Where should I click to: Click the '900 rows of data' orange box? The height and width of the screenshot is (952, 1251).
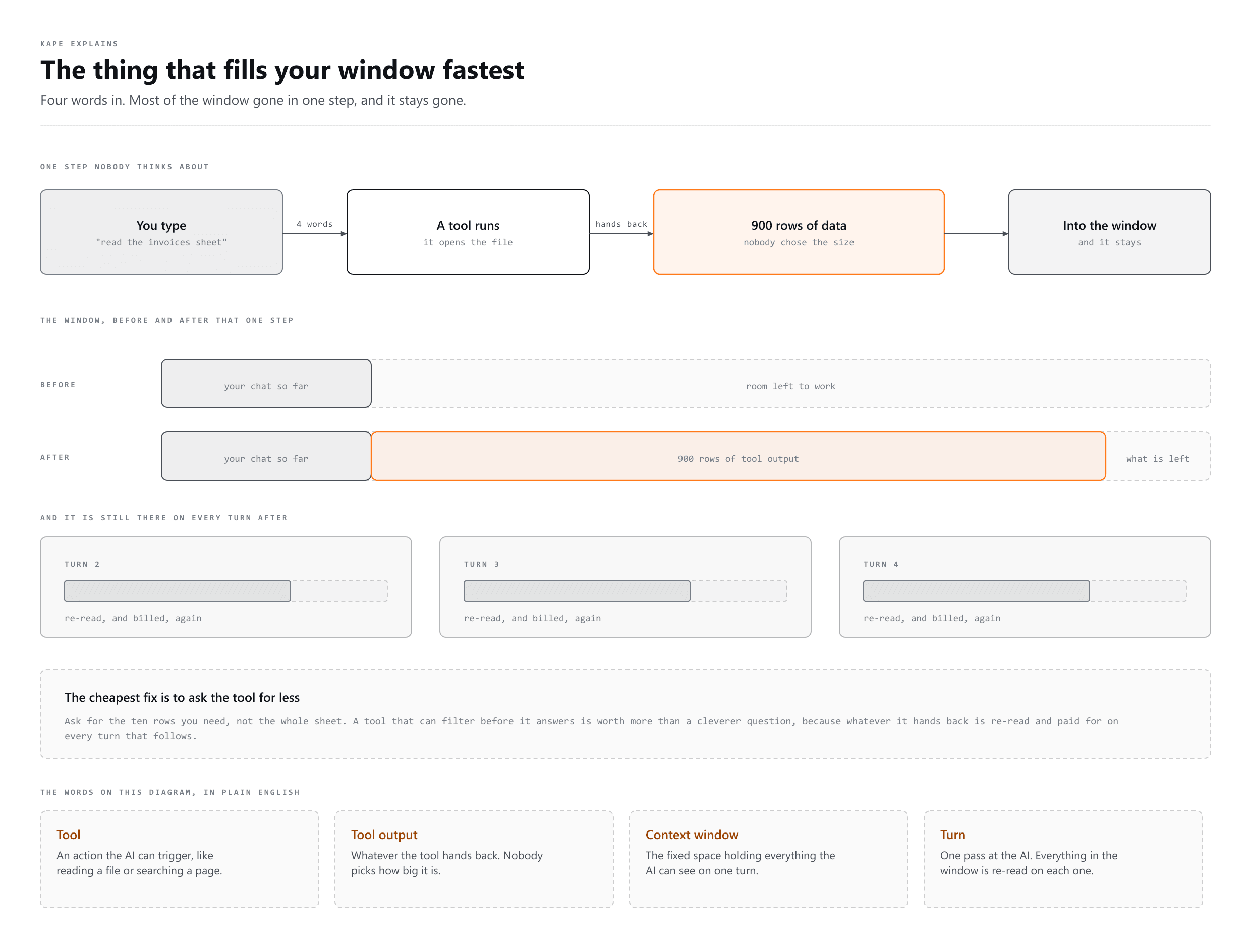798,232
